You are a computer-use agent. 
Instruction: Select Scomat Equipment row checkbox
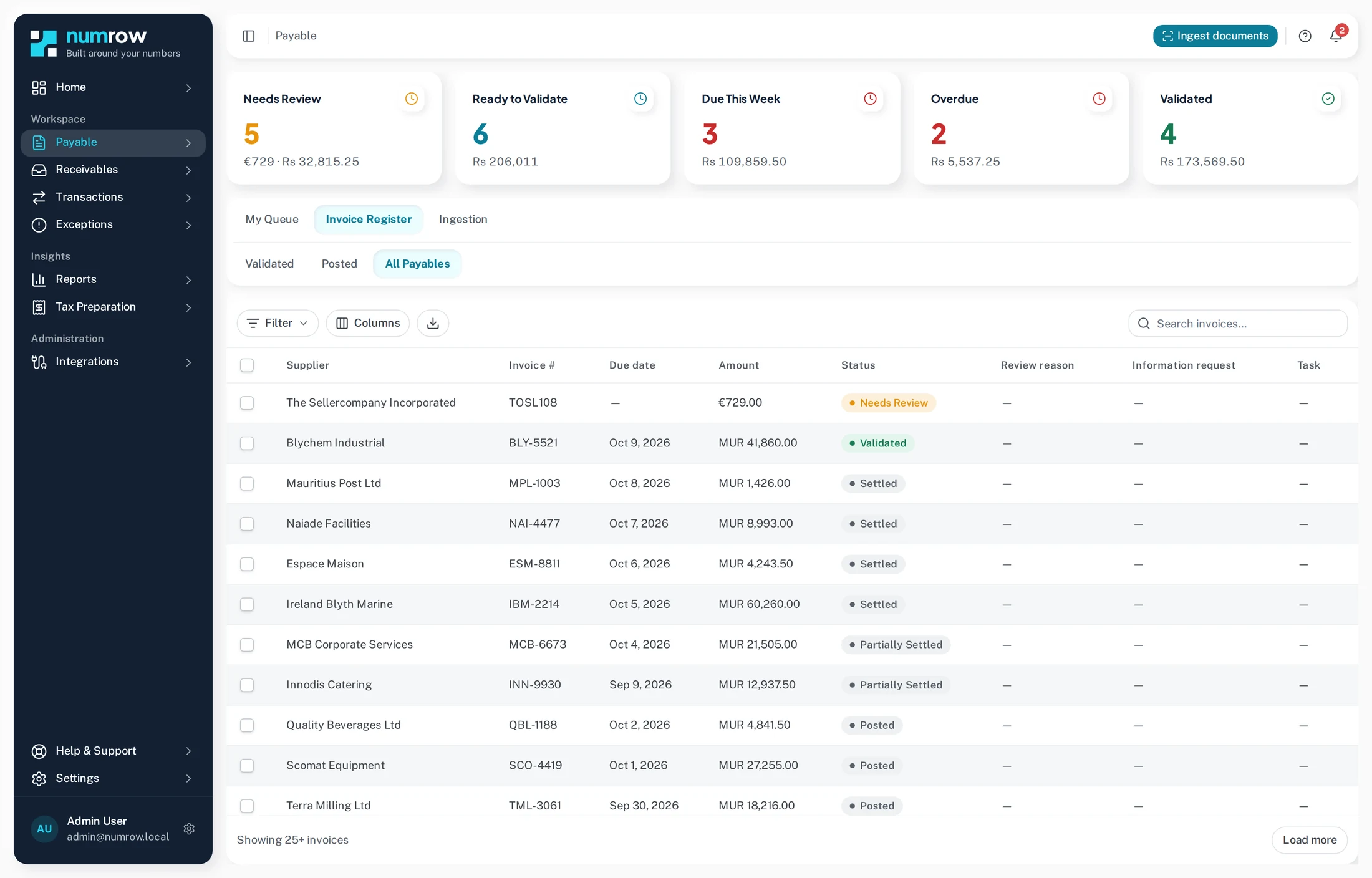coord(247,765)
